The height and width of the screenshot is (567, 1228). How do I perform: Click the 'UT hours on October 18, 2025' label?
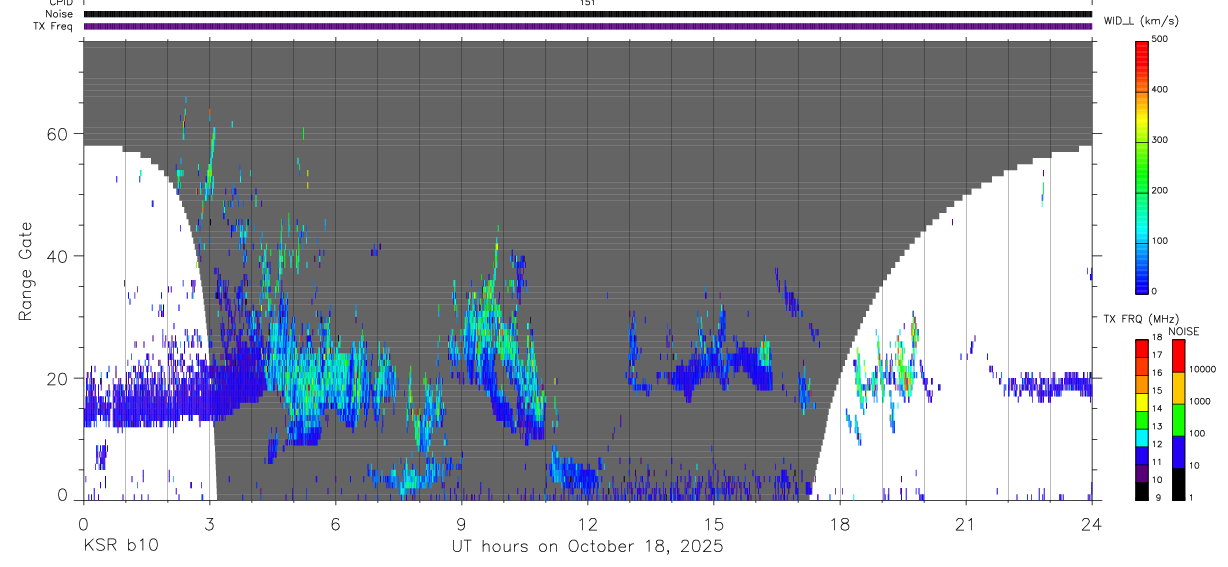tap(586, 546)
